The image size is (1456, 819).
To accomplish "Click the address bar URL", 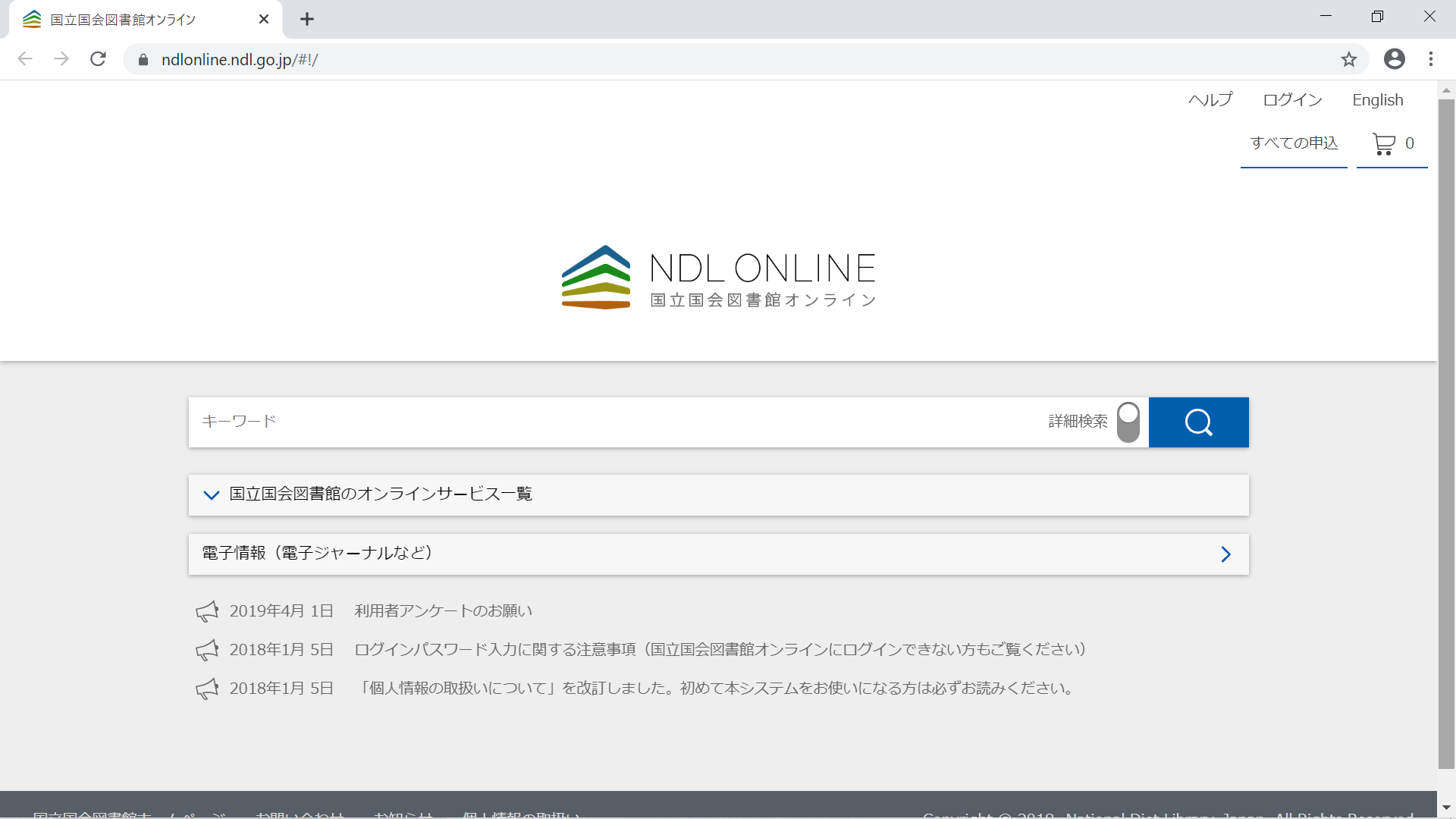I will pos(240,59).
